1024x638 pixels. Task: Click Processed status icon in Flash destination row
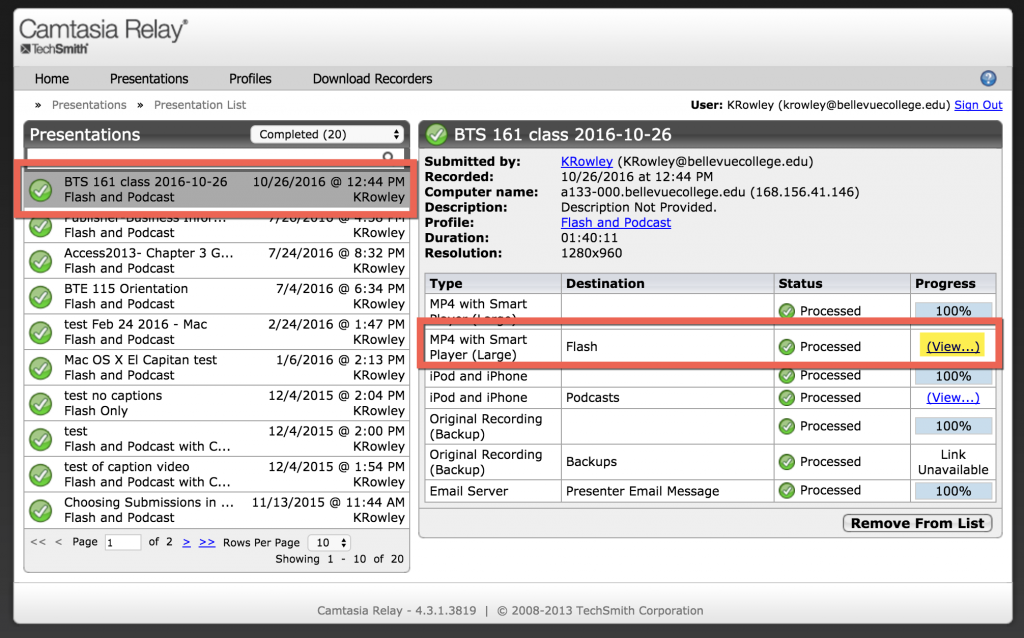(787, 347)
